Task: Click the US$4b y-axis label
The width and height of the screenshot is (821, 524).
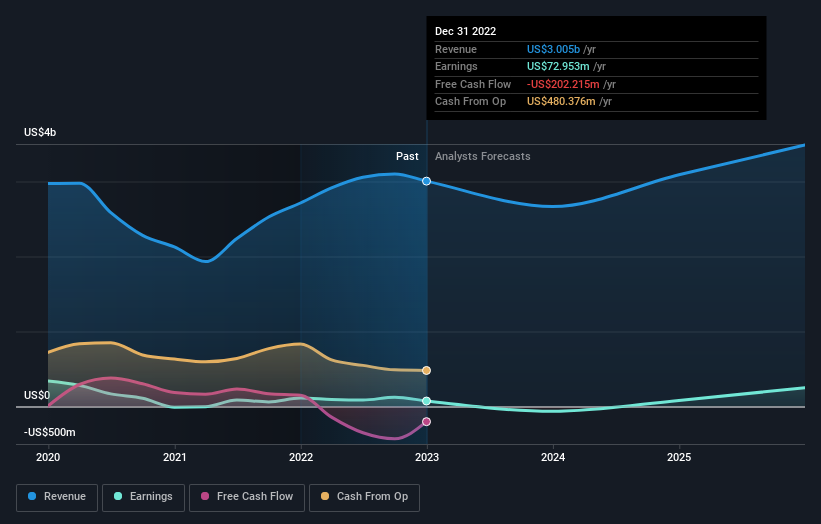Action: coord(40,132)
